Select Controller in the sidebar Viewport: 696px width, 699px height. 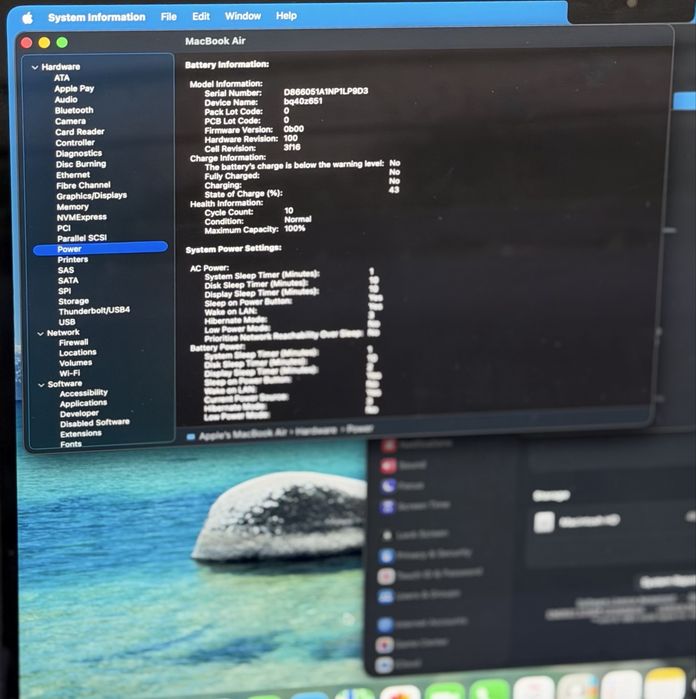coord(75,143)
